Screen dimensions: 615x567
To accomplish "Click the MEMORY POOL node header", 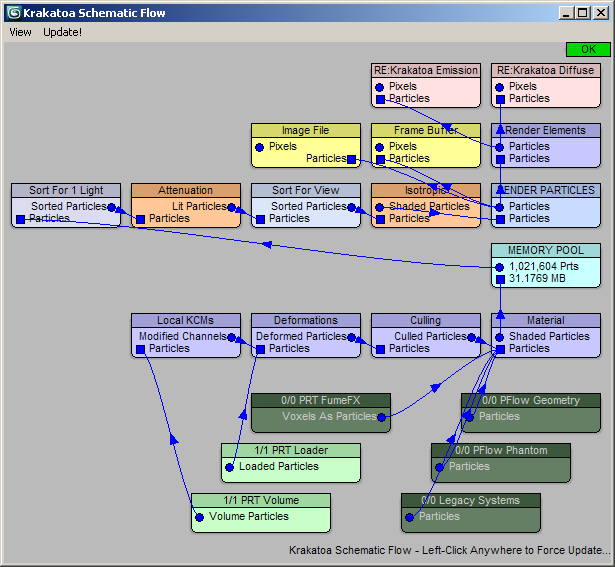I will [x=545, y=250].
